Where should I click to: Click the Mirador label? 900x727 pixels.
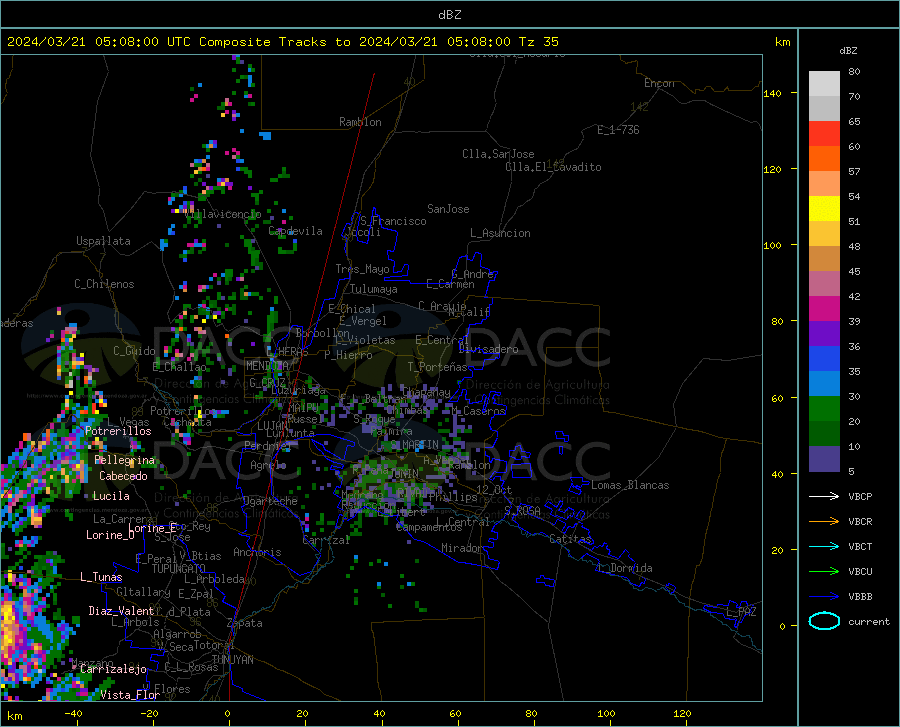462,548
